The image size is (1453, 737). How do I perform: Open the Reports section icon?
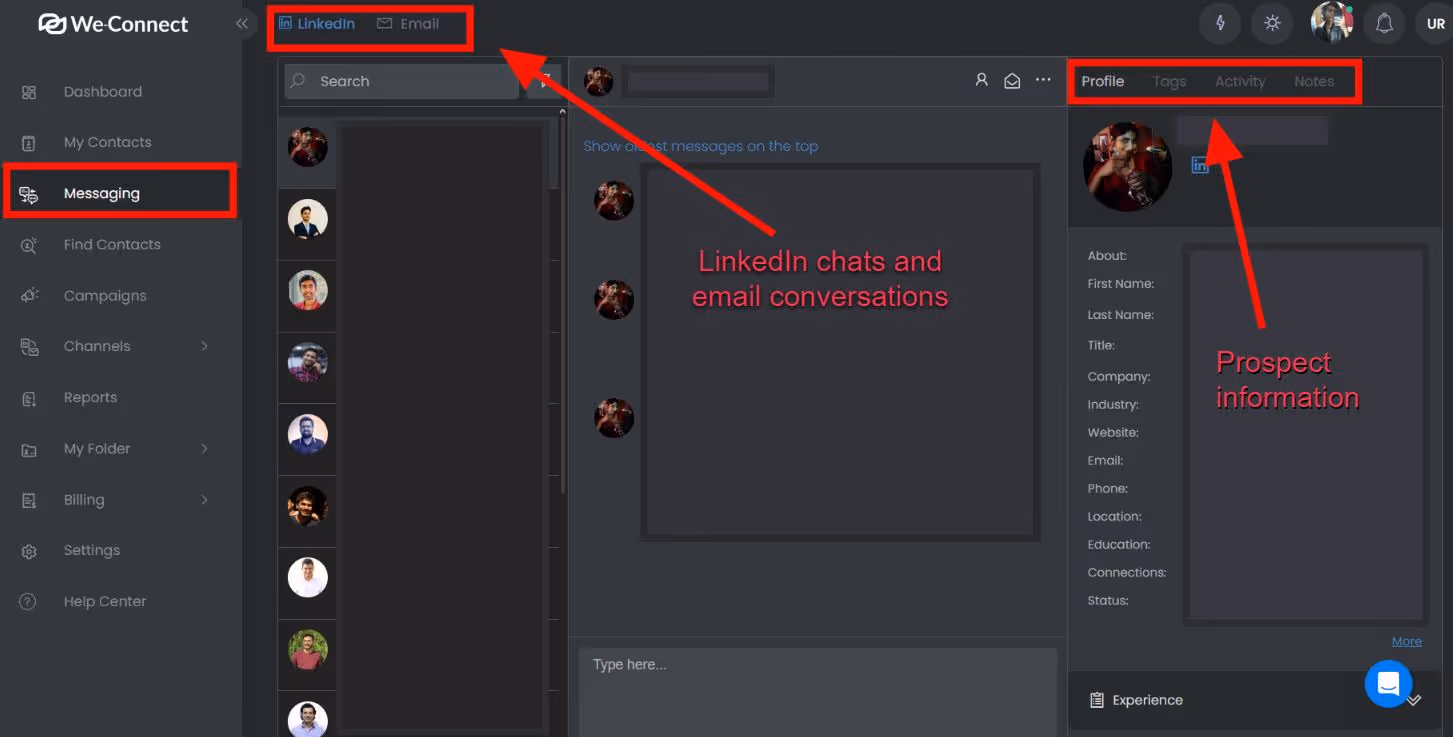[x=29, y=397]
